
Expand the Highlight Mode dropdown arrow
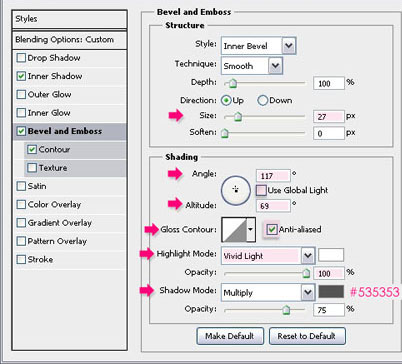click(308, 256)
